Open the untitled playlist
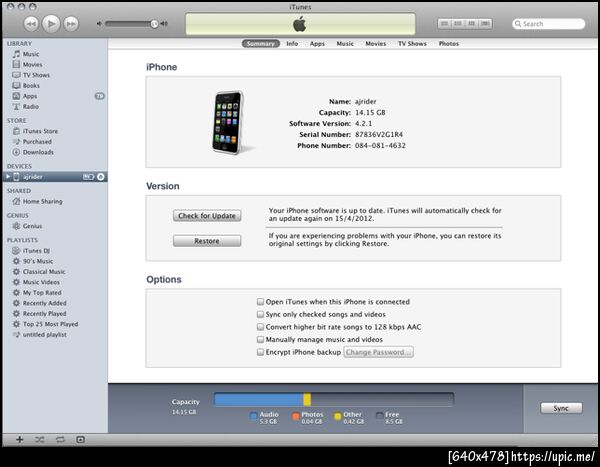The width and height of the screenshot is (600, 467). tap(39, 335)
